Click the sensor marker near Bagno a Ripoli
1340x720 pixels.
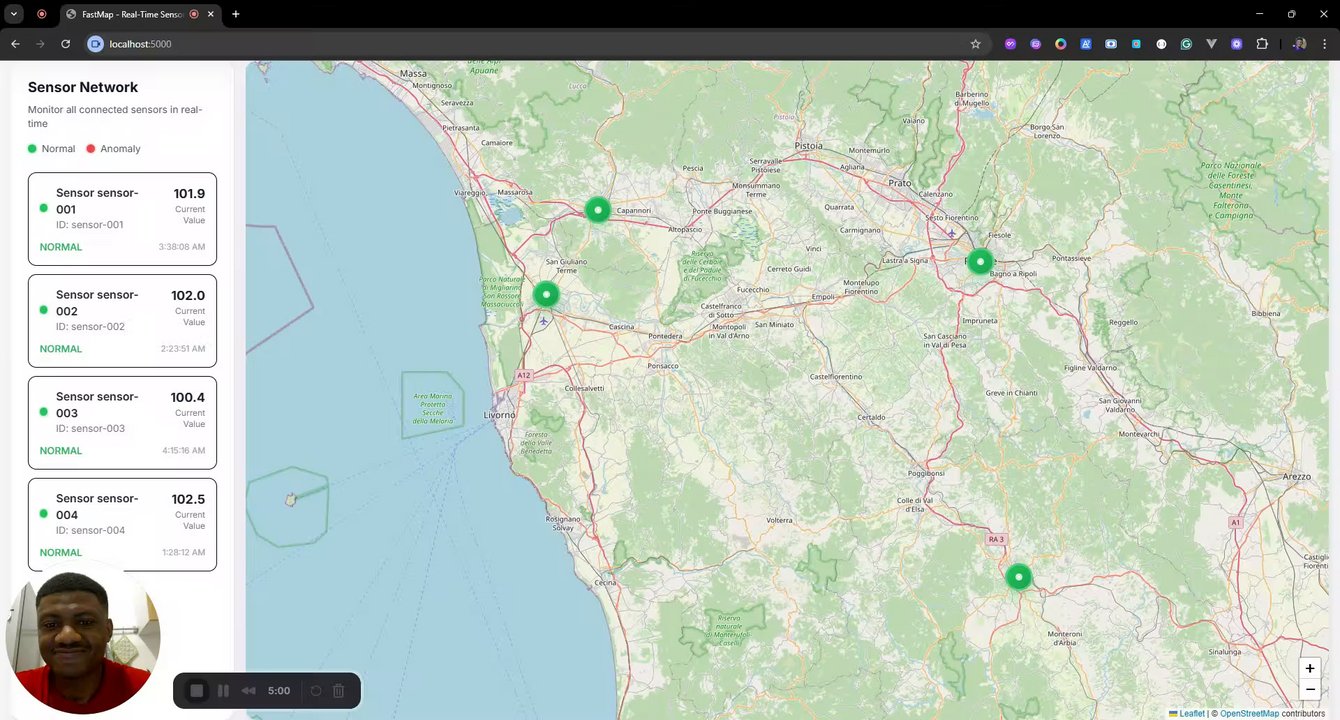tap(980, 261)
